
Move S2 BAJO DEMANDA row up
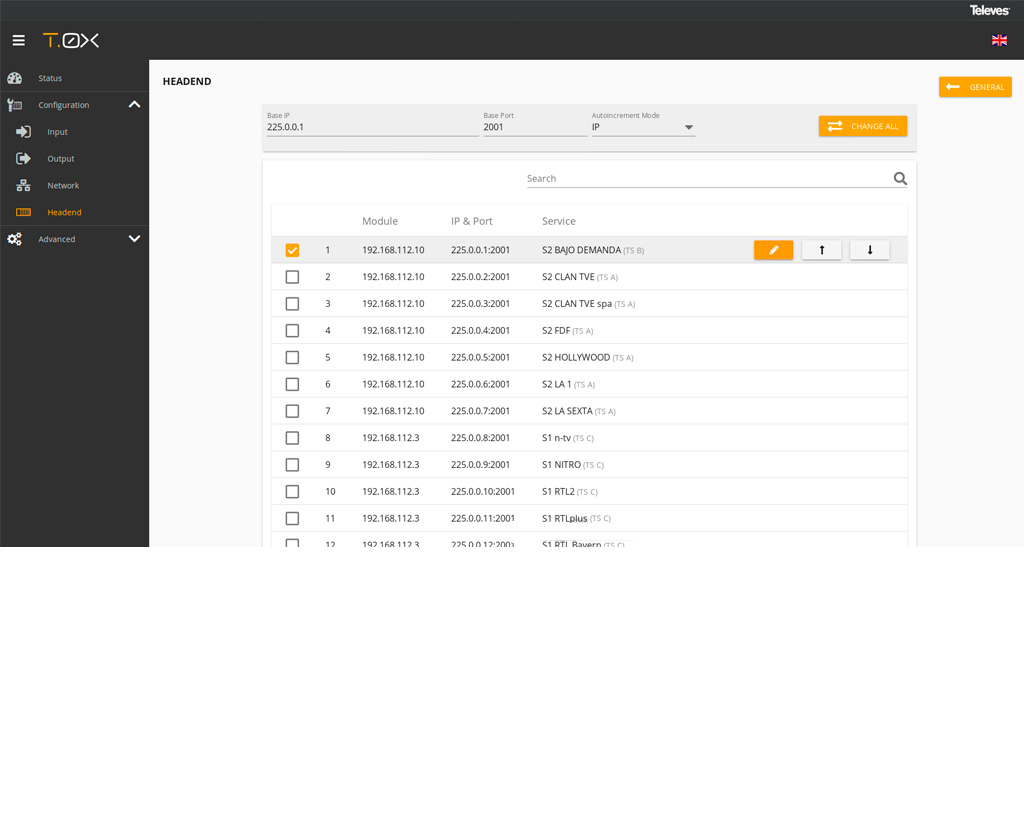tap(822, 250)
